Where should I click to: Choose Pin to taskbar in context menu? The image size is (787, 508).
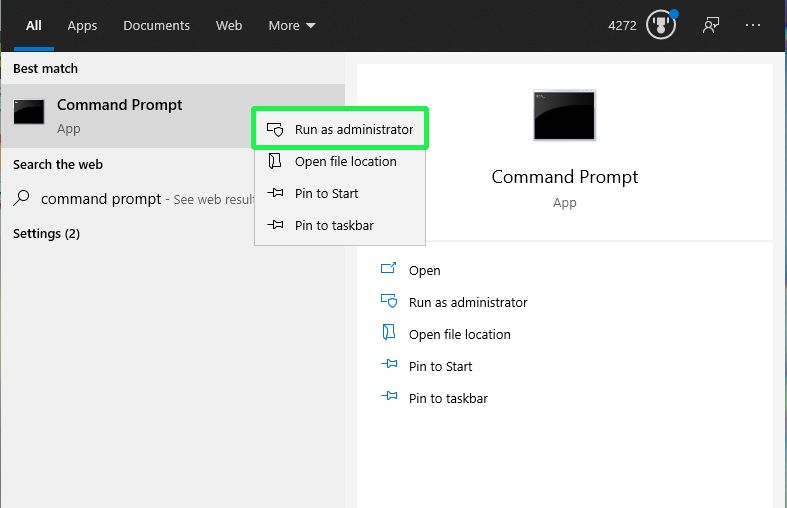point(340,225)
